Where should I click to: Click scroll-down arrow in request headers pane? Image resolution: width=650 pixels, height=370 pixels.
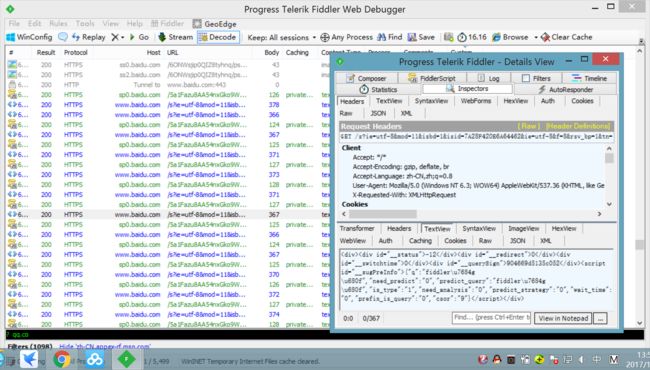pyautogui.click(x=609, y=204)
